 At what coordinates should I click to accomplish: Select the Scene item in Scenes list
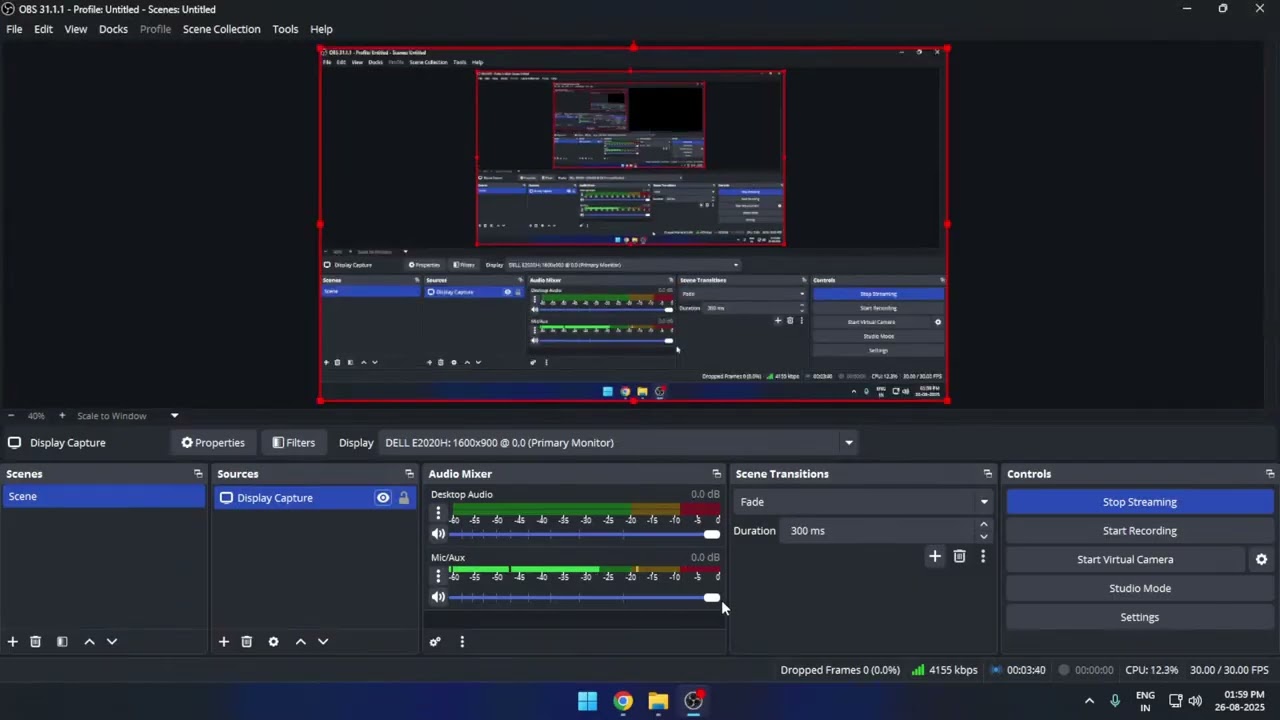pos(104,497)
